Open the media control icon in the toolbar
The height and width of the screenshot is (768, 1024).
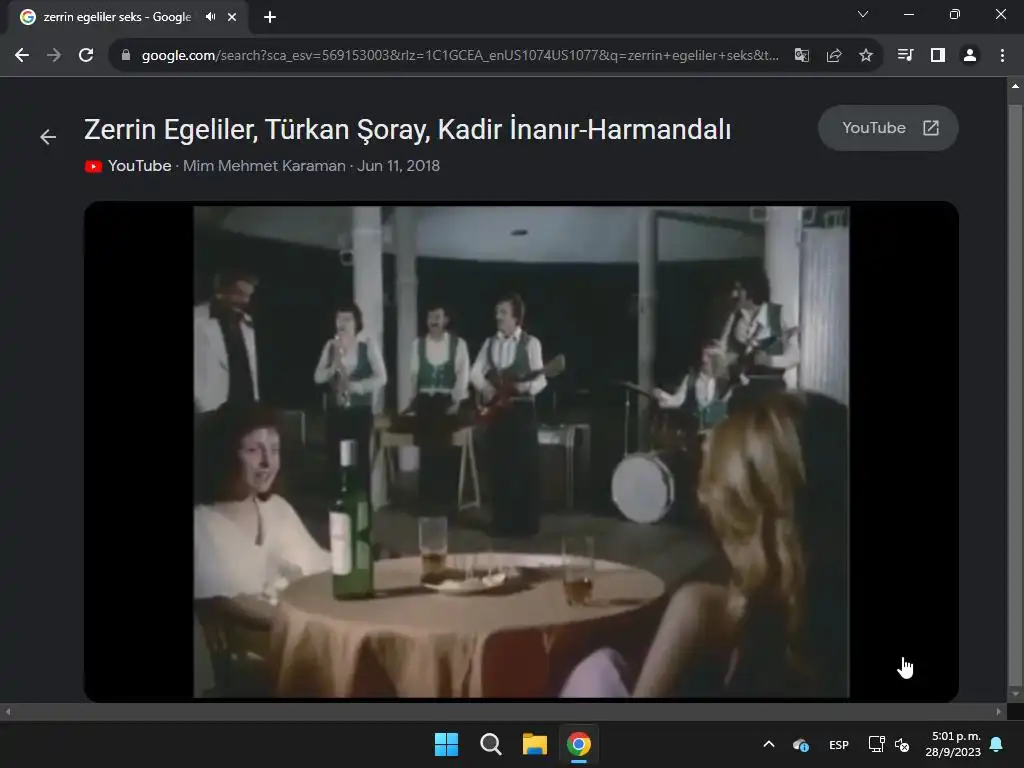[x=905, y=56]
